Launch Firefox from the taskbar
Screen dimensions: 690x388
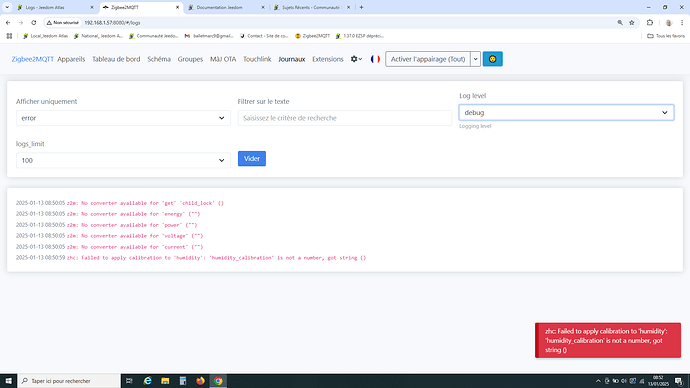[200, 381]
